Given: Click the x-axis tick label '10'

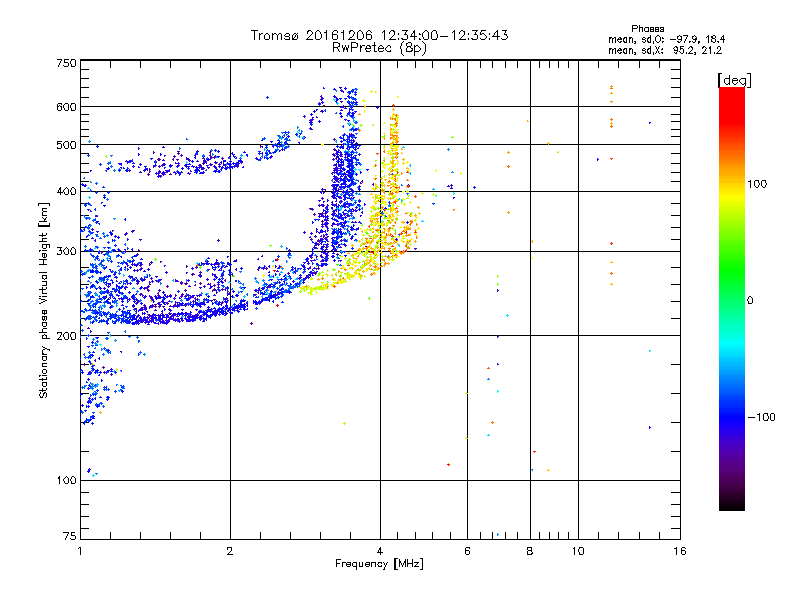Looking at the screenshot, I should point(578,551).
